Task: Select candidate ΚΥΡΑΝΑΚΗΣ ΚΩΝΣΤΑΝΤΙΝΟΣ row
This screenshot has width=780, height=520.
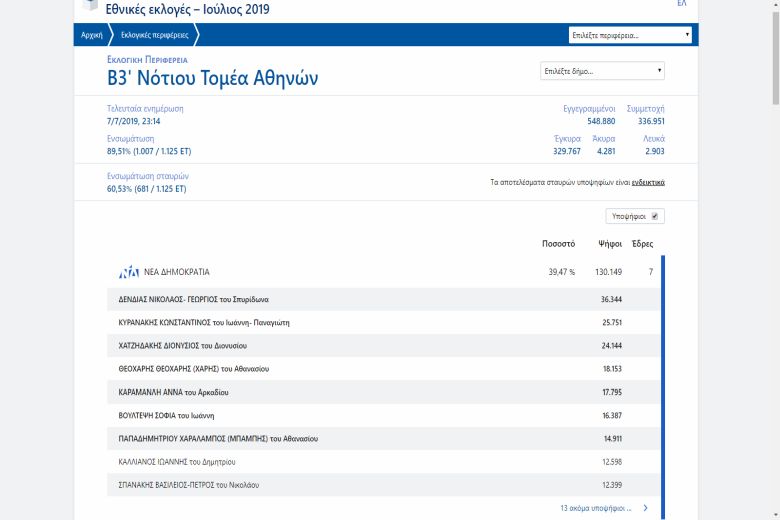Action: [384, 322]
